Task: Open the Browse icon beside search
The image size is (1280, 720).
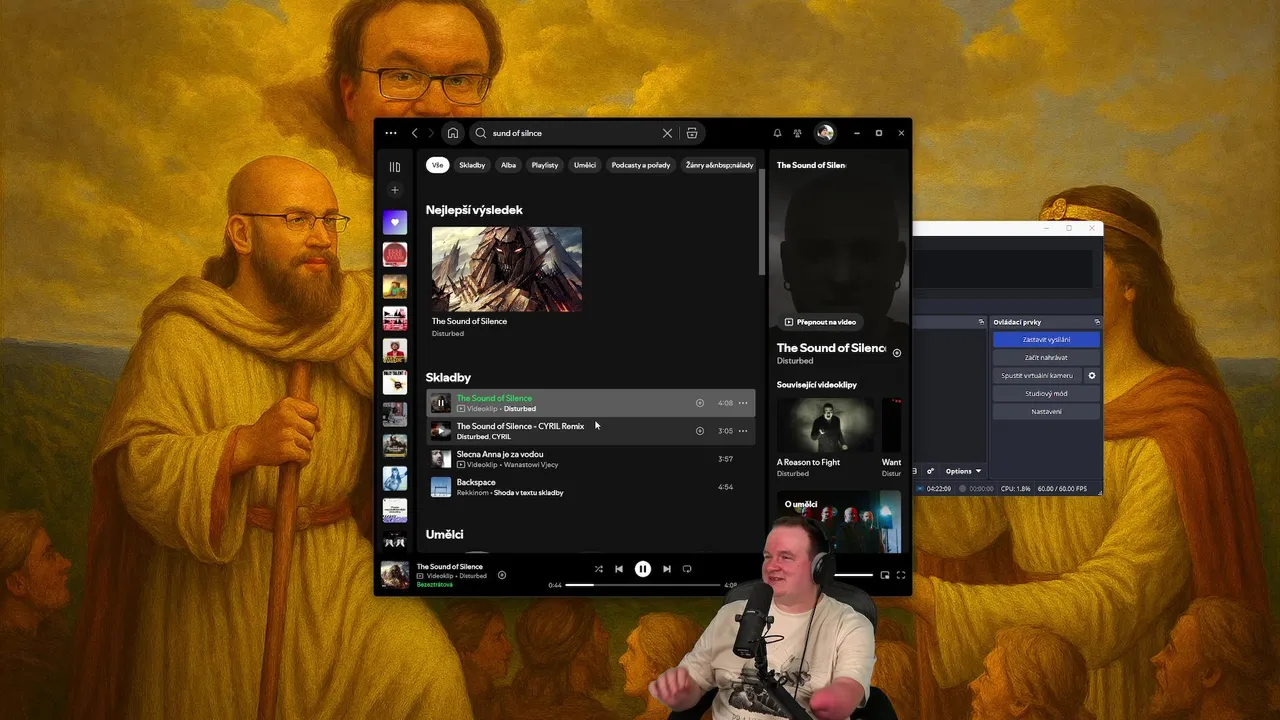Action: click(x=691, y=133)
